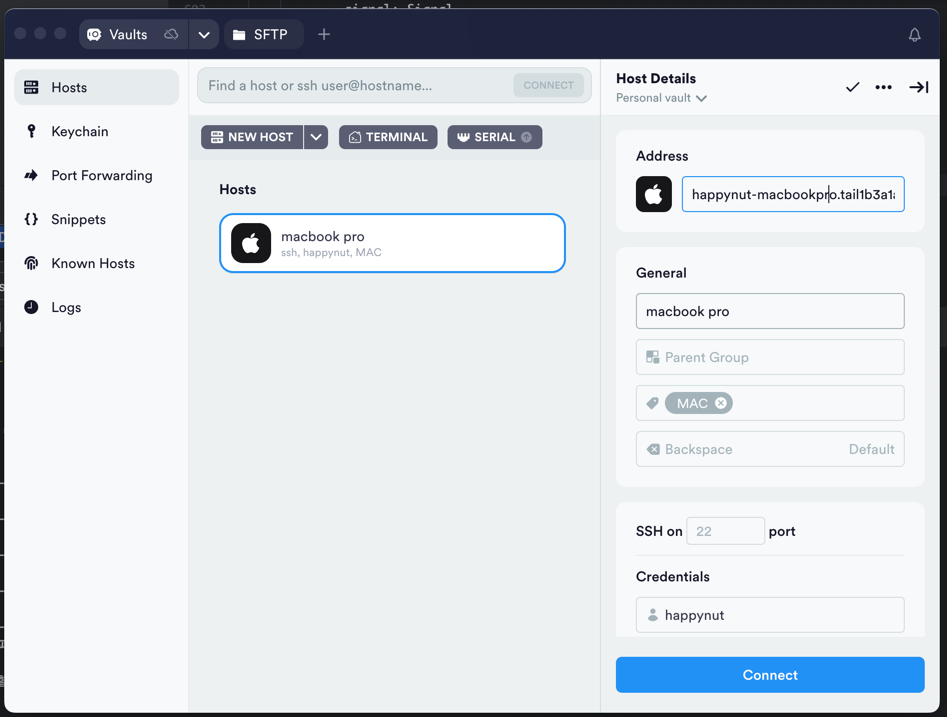The width and height of the screenshot is (947, 717).
Task: Go to Port Forwarding in sidebar
Action: click(x=101, y=175)
